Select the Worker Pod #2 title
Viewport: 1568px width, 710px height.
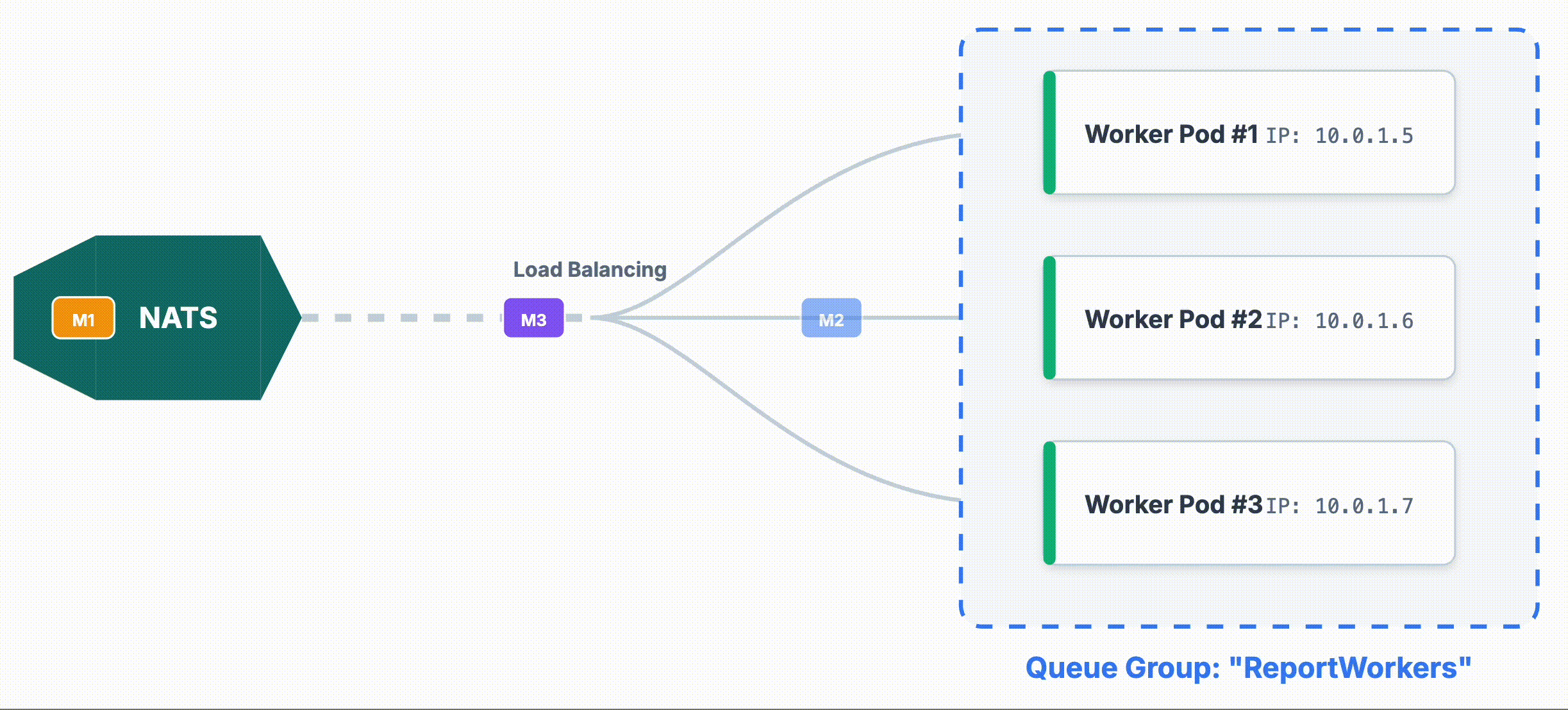1172,319
